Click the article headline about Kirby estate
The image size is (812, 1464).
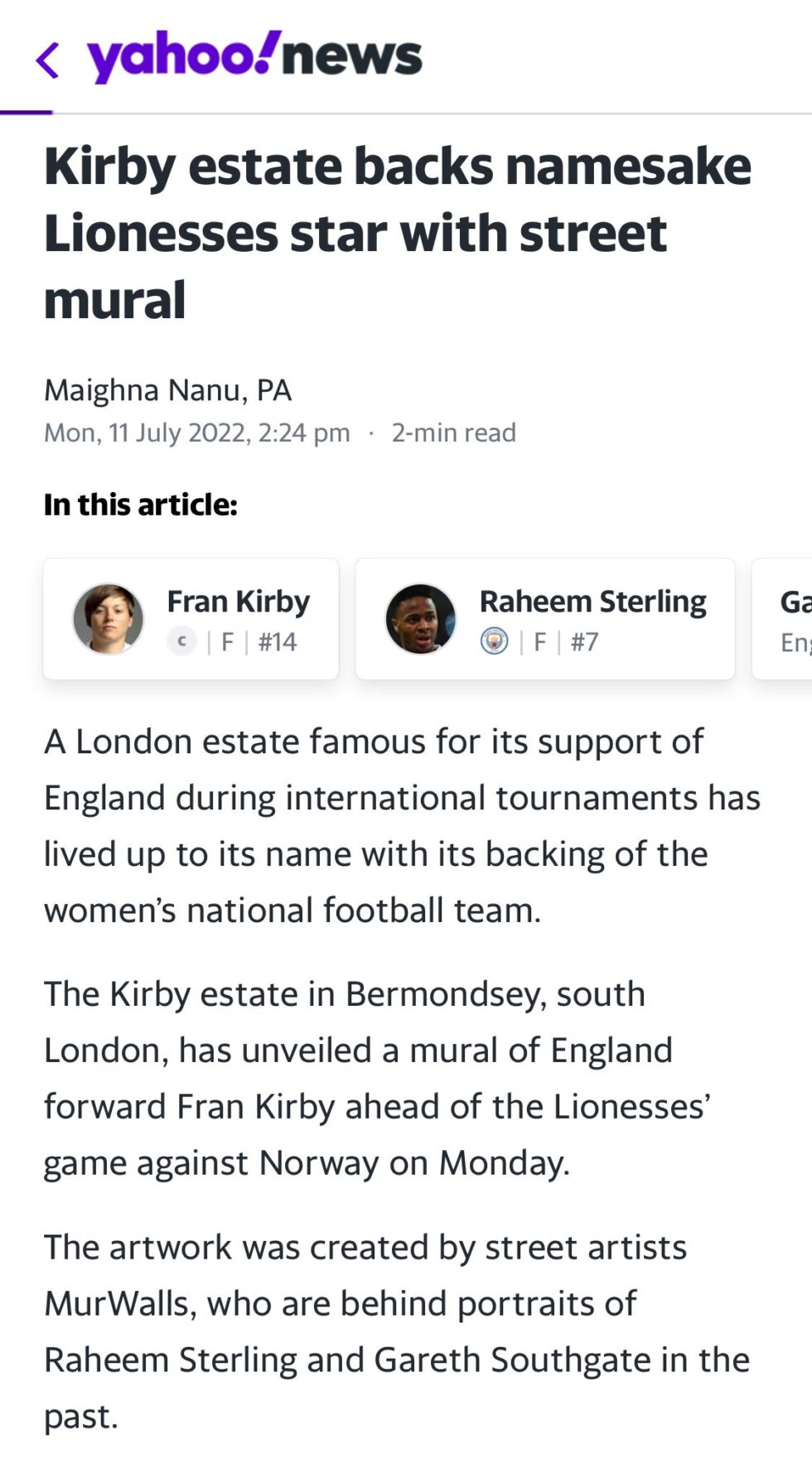coord(398,232)
